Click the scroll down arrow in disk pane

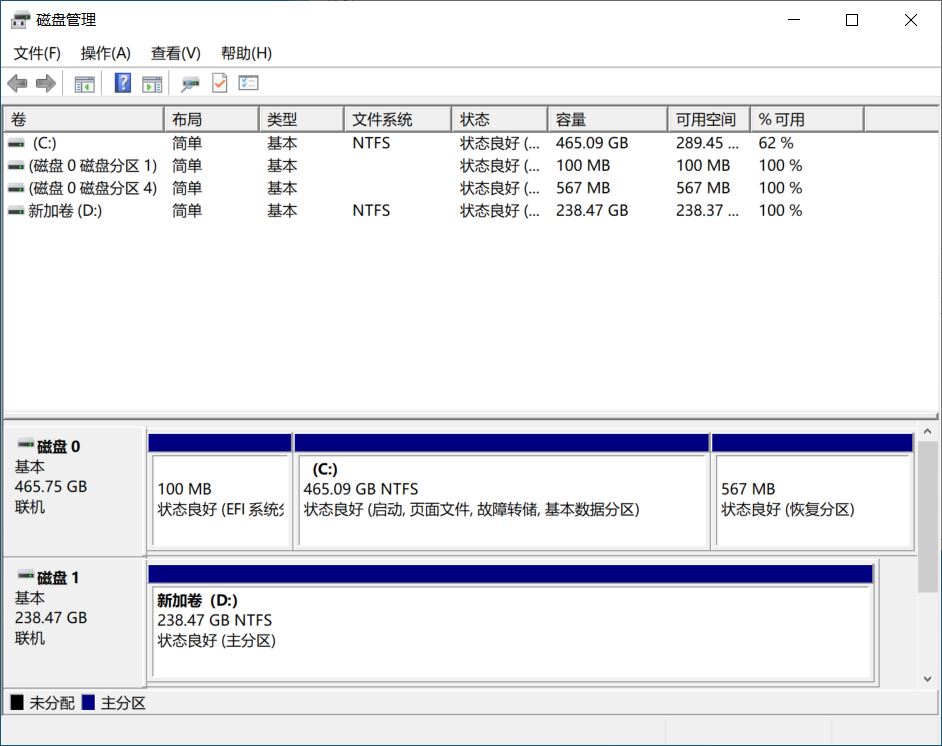[928, 679]
